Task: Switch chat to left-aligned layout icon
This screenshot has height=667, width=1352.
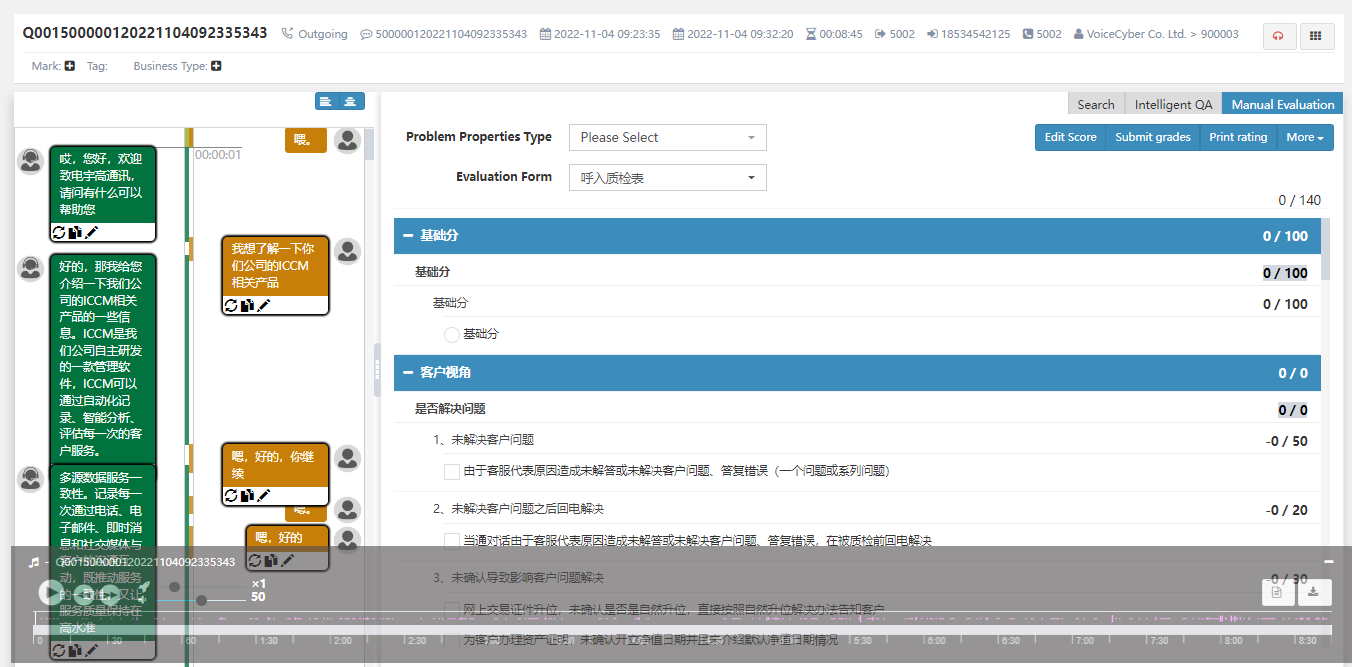Action: coord(325,101)
